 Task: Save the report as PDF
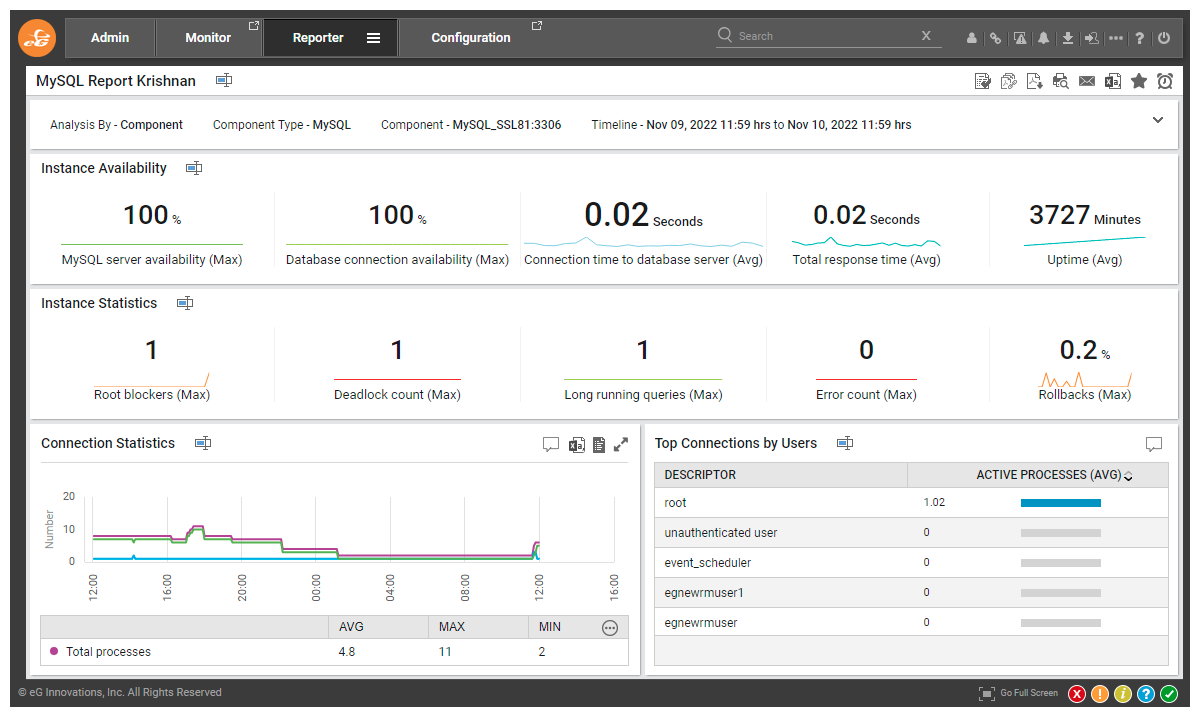[1035, 81]
